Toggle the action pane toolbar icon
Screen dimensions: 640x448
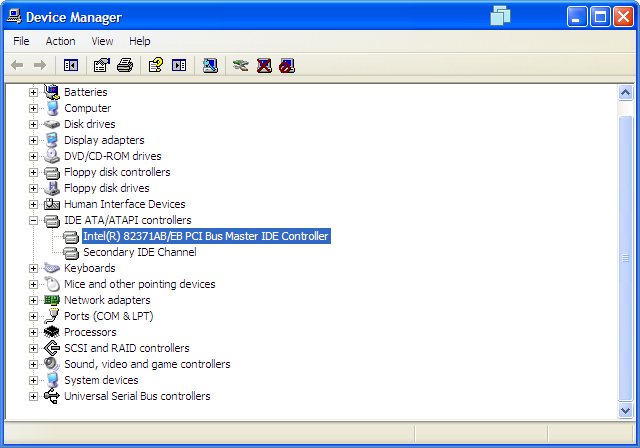[179, 65]
